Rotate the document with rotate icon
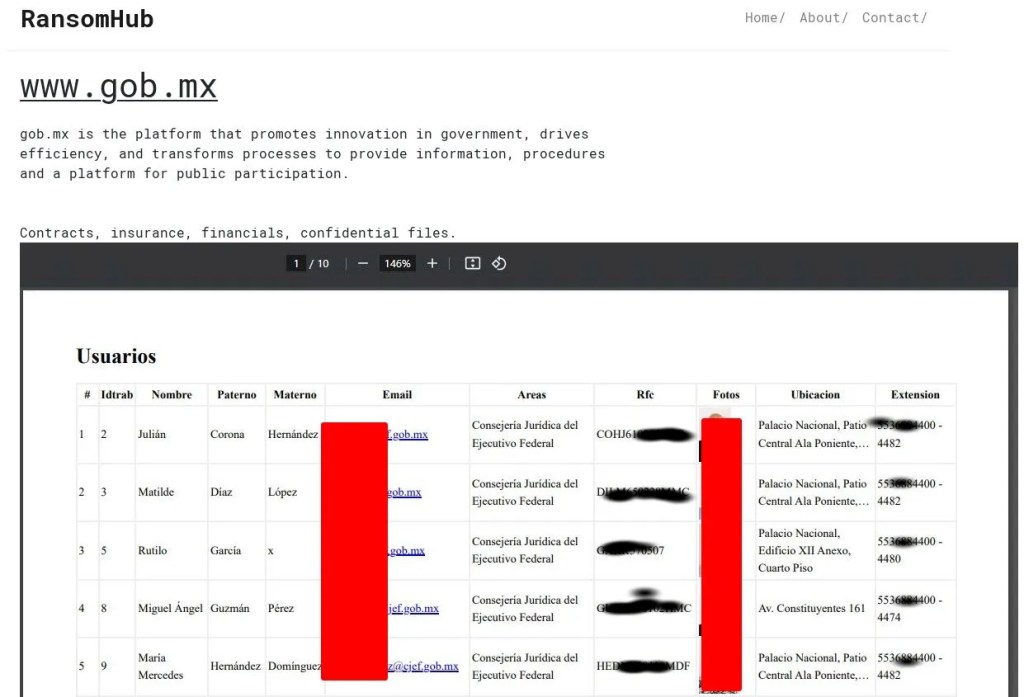 499,263
